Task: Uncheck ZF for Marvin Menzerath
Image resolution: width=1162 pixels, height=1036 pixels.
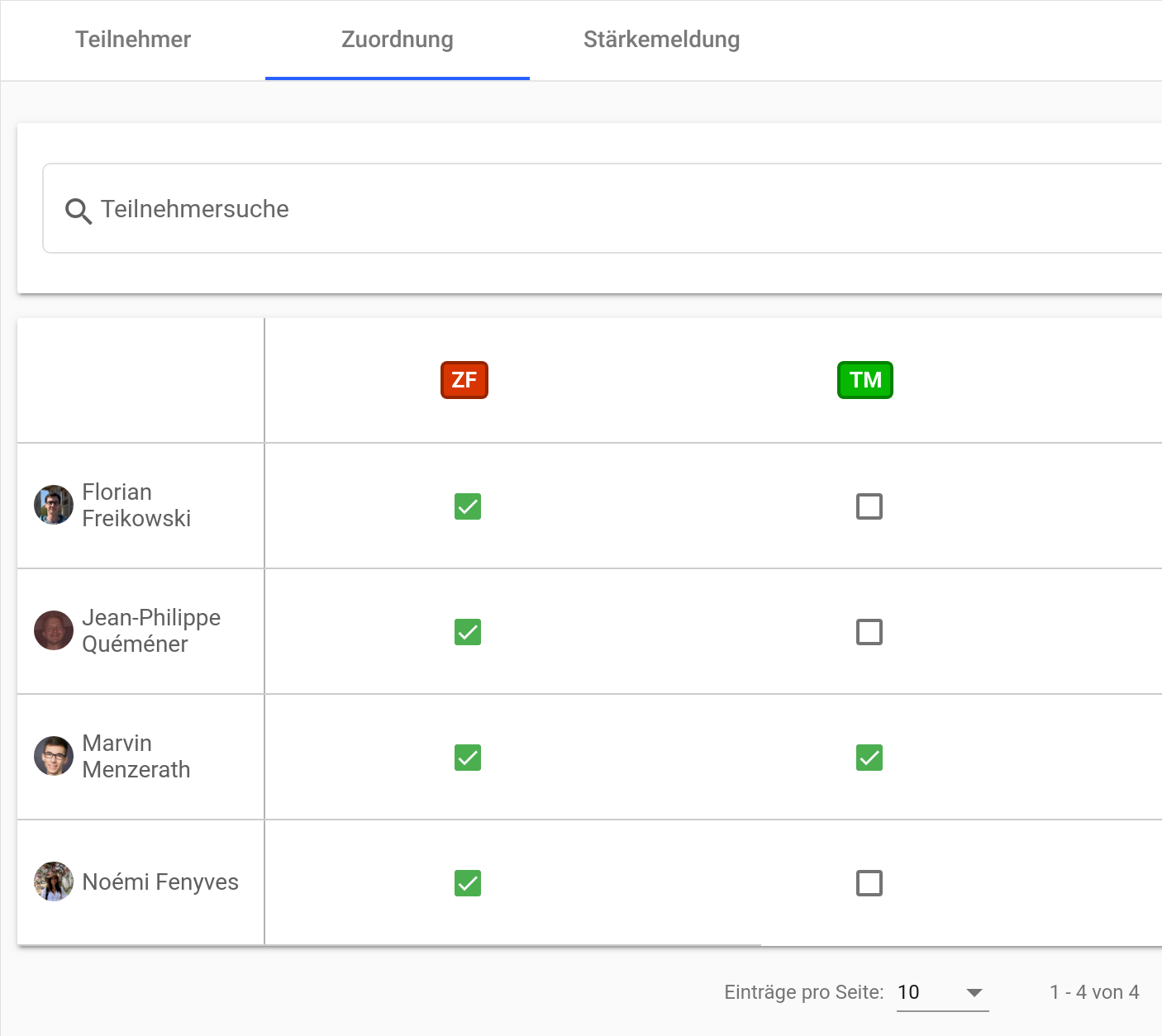Action: (468, 758)
